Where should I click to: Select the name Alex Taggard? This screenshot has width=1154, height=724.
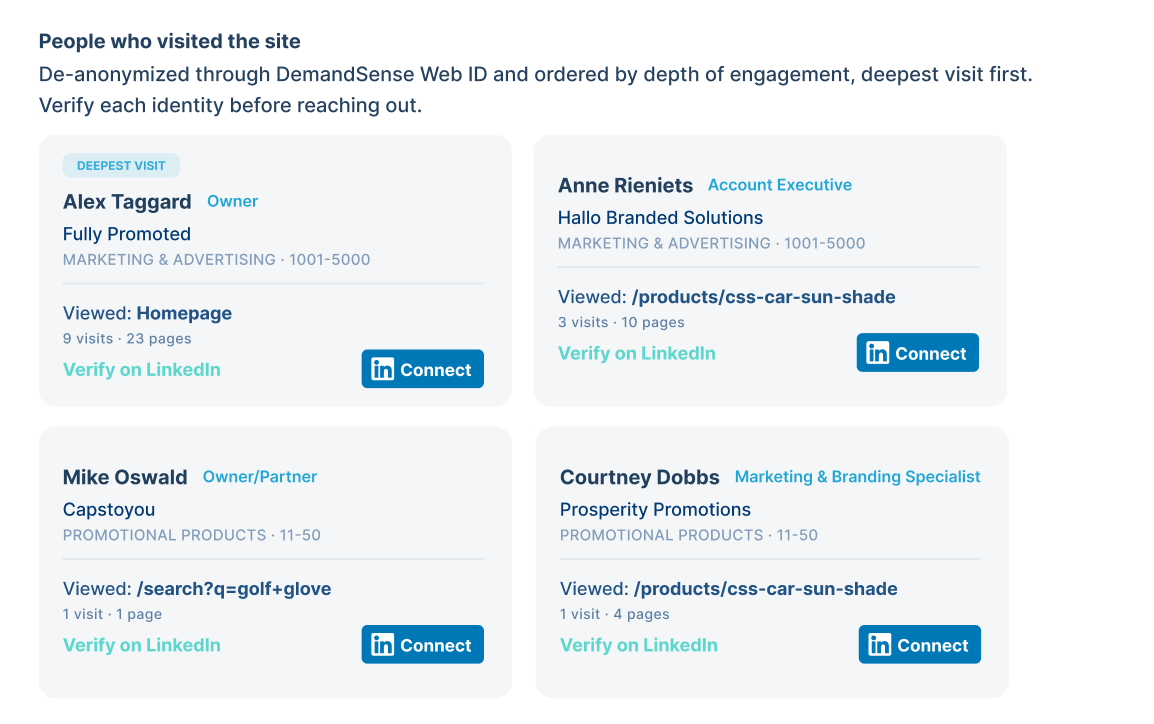pos(127,202)
